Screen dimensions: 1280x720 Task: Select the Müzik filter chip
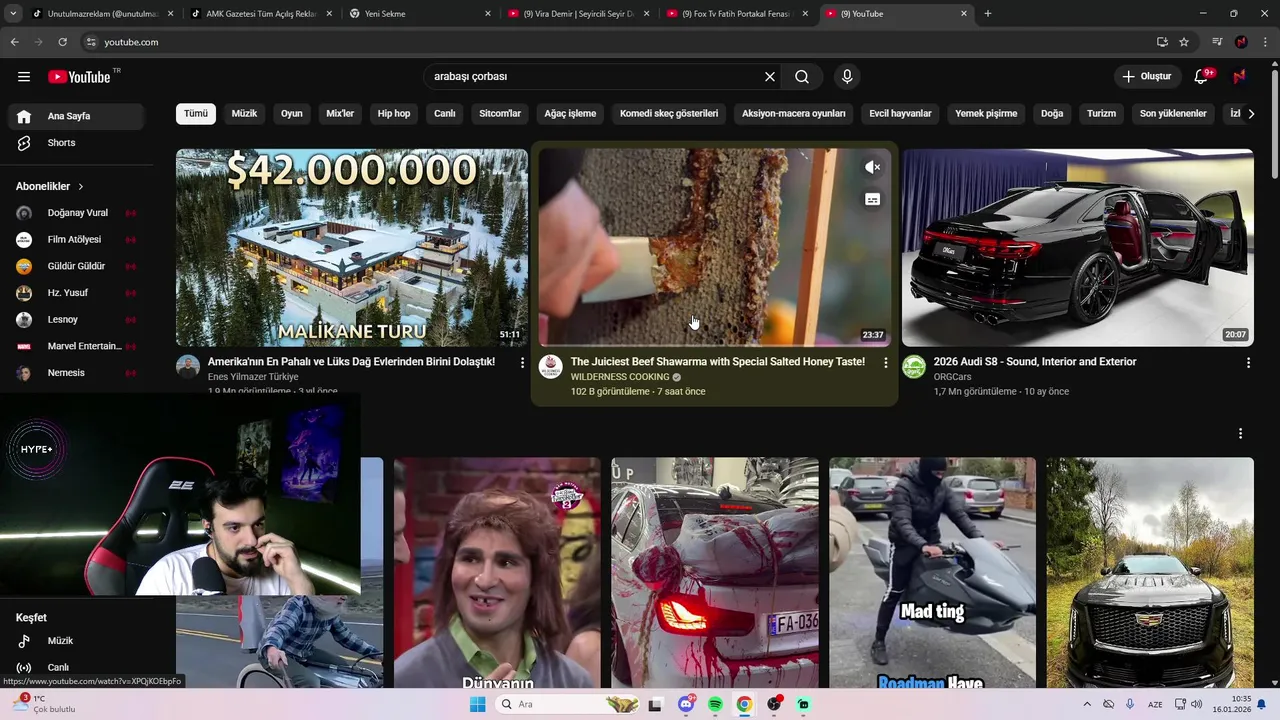coord(244,114)
